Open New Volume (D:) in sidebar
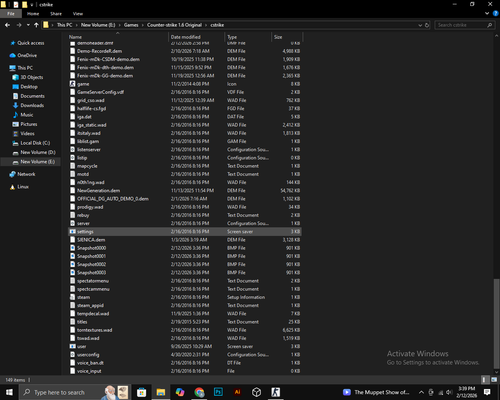 [38, 152]
